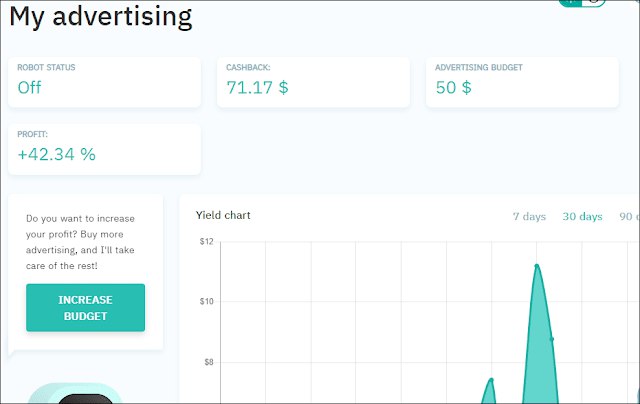Click the robot's speech bubble message text
This screenshot has height=404, width=640.
[80, 242]
